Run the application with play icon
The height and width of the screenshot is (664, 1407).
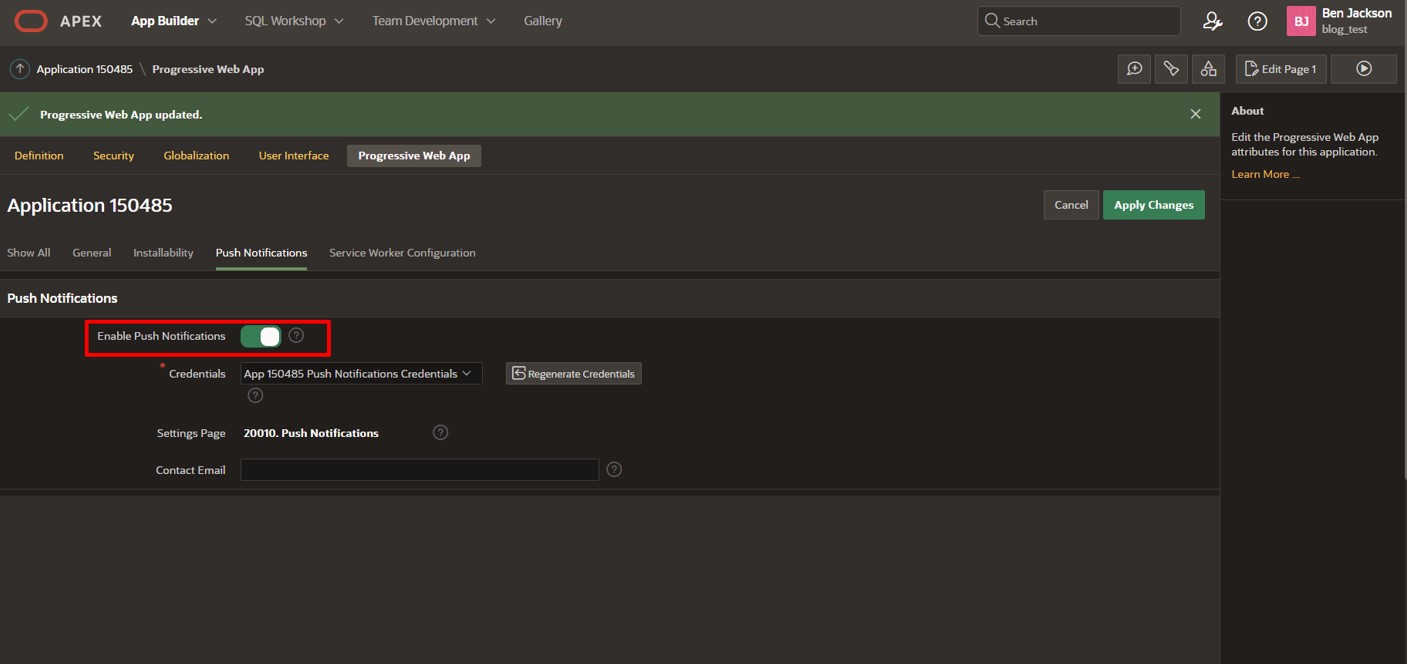(x=1364, y=69)
